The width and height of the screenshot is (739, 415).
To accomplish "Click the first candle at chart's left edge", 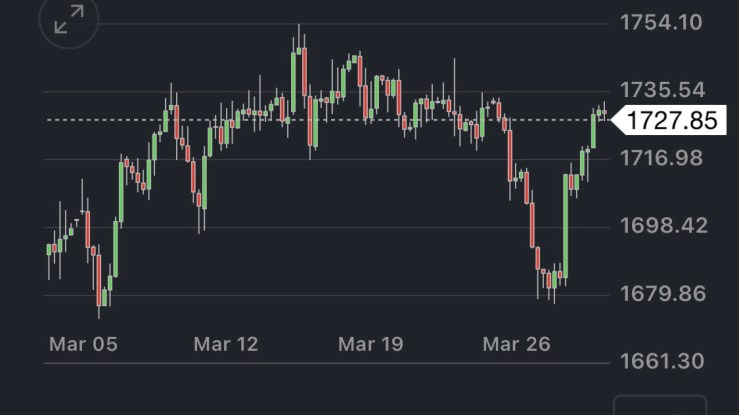I will tap(49, 249).
